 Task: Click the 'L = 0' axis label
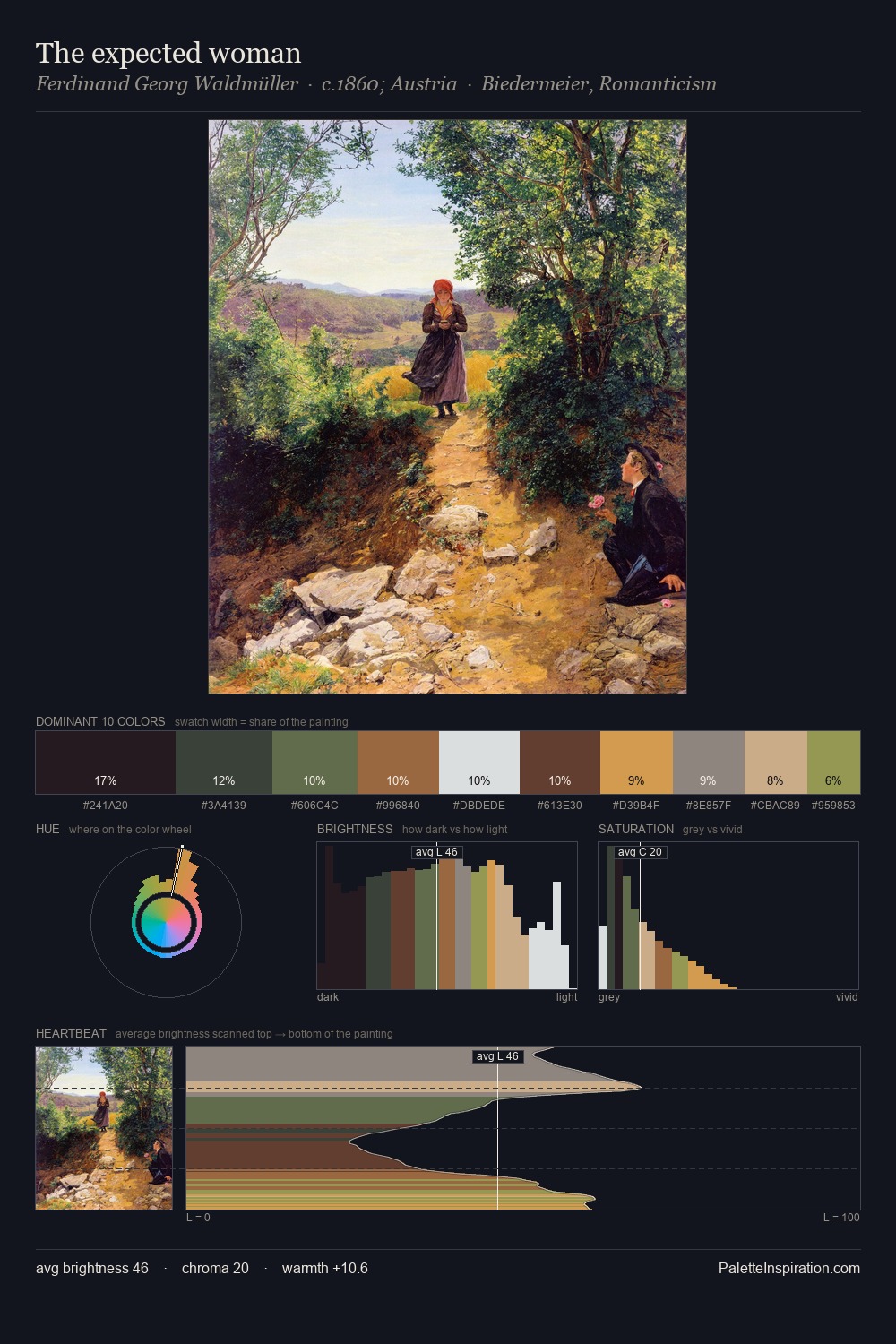coord(198,1218)
